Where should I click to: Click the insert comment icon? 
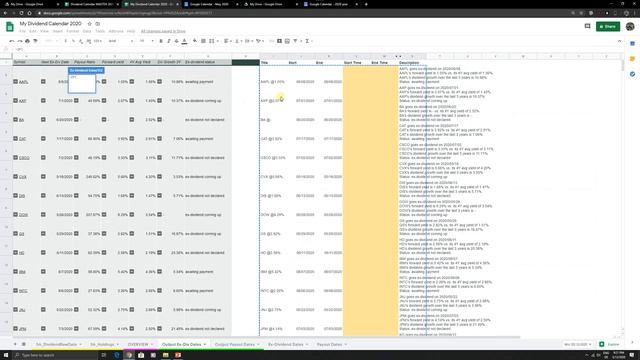tap(279, 41)
